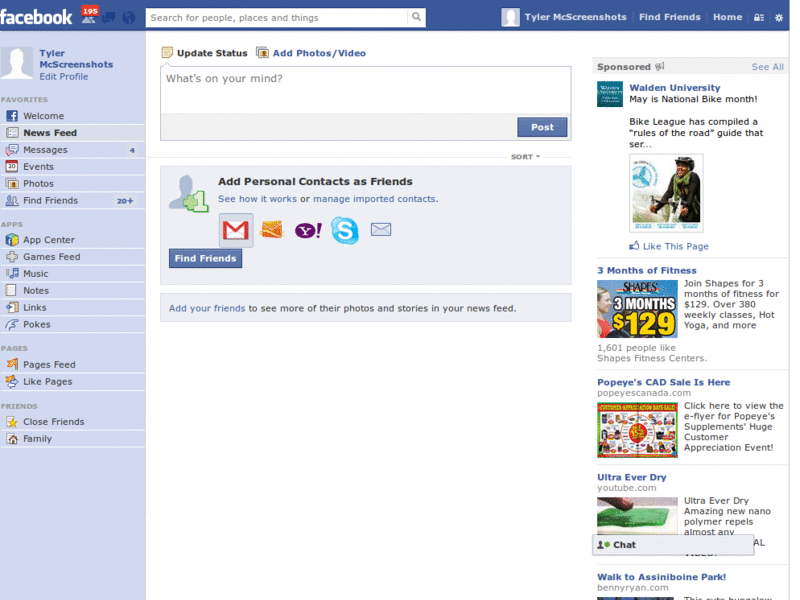Select the Yahoo! contact importer icon
The width and height of the screenshot is (800, 600).
coord(308,231)
